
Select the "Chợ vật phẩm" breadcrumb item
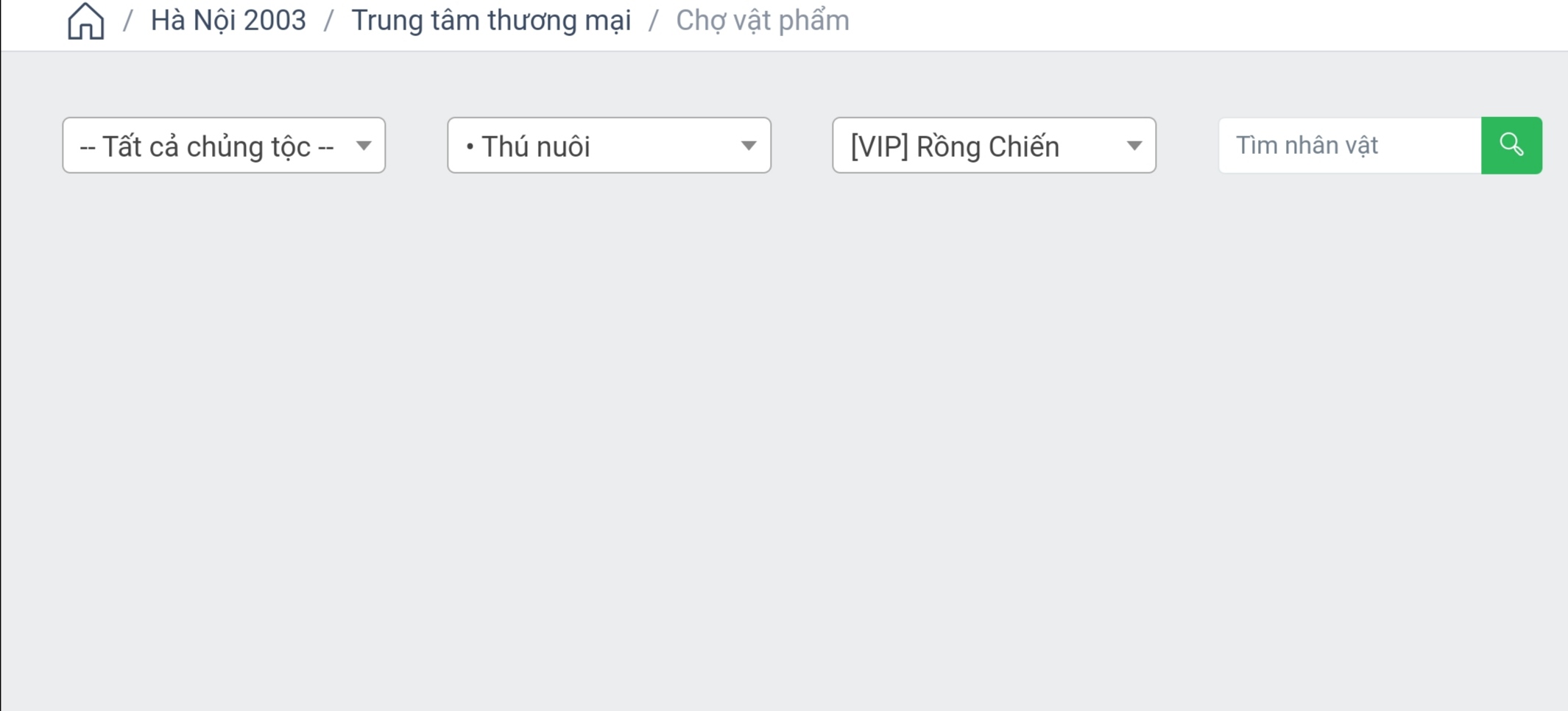763,21
